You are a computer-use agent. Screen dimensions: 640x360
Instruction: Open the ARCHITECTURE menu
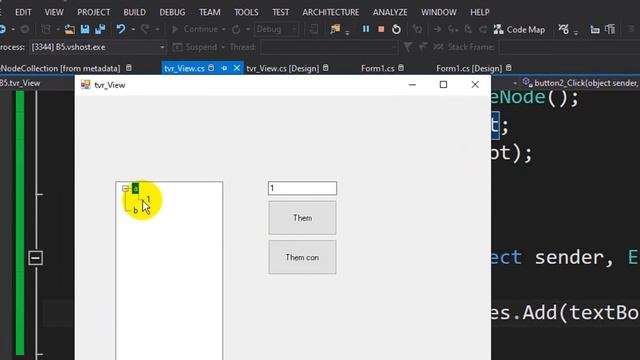pos(331,12)
